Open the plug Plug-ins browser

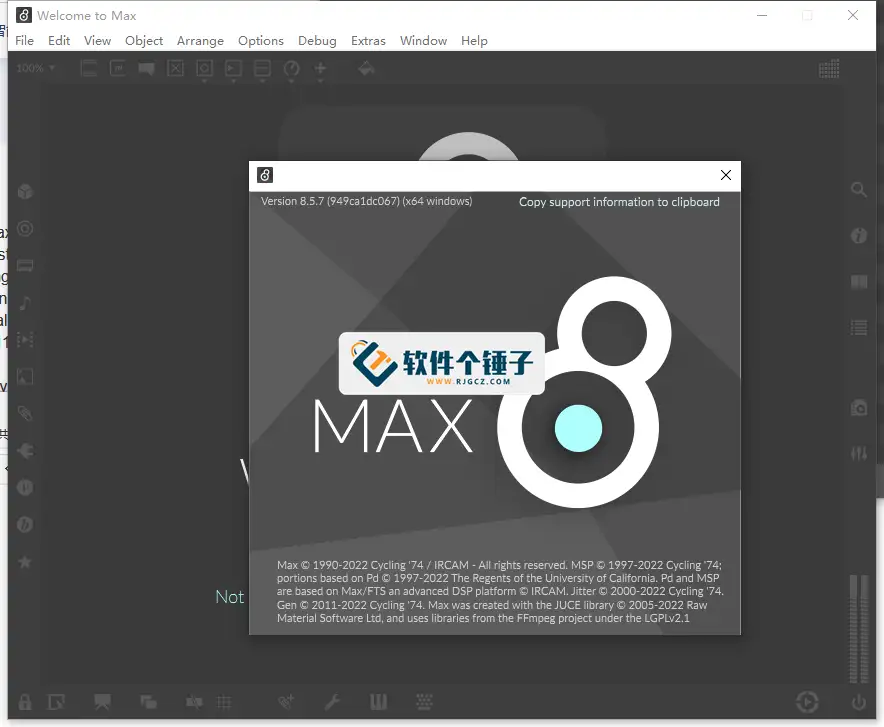[25, 451]
